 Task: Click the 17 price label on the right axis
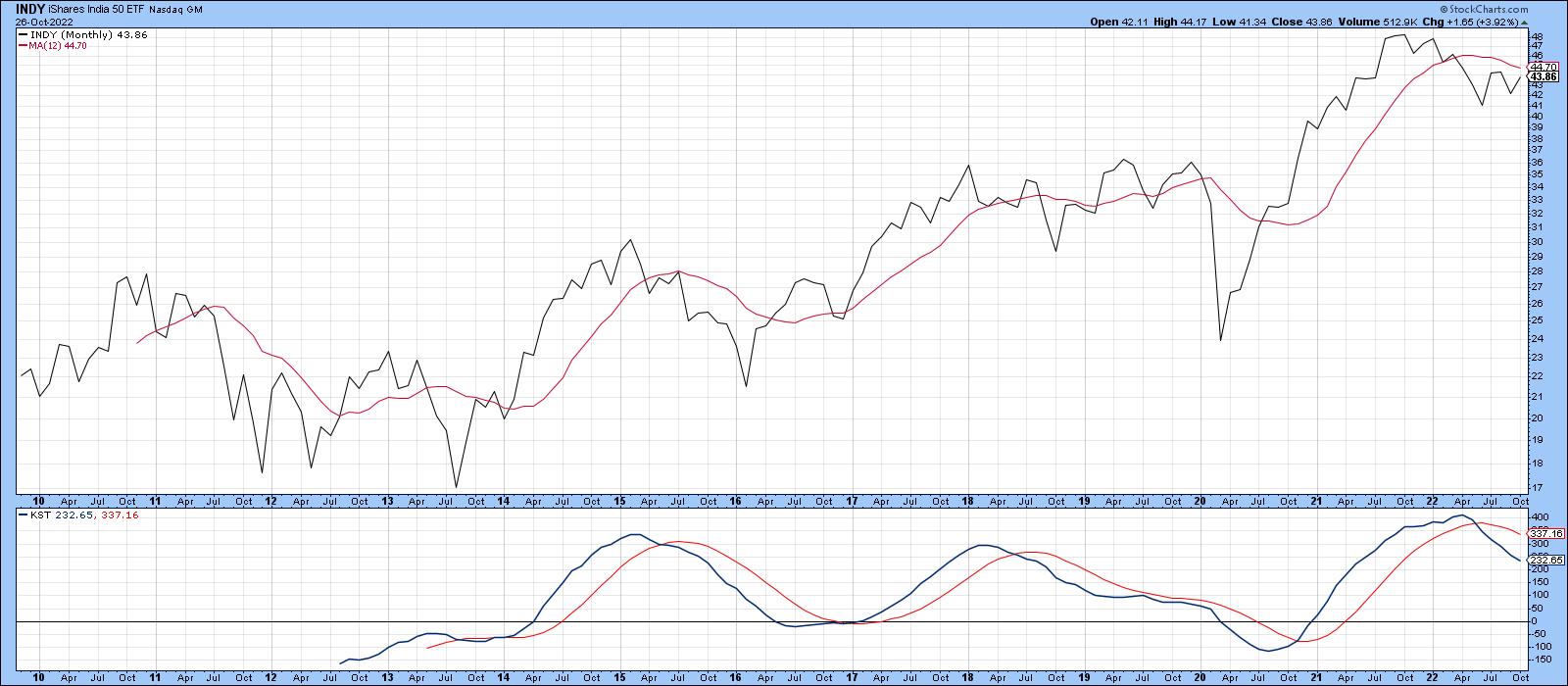pos(1537,488)
